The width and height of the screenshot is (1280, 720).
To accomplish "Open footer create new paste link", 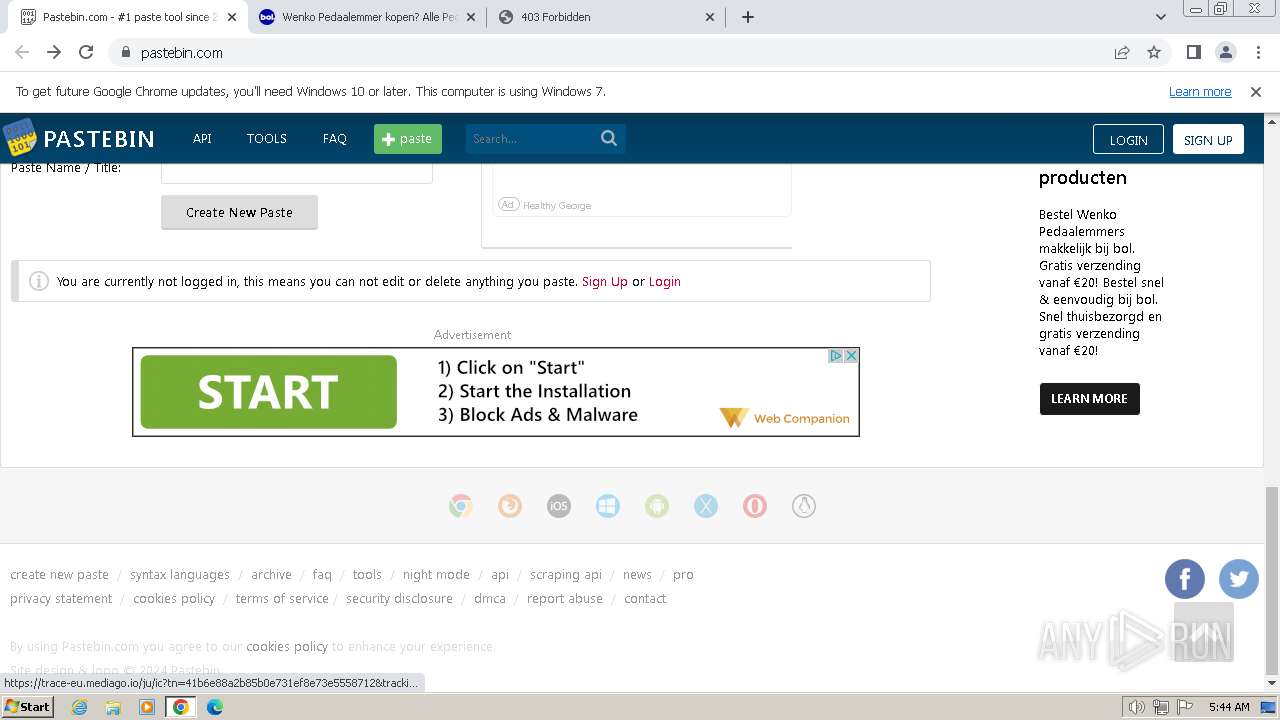I will click(x=59, y=575).
